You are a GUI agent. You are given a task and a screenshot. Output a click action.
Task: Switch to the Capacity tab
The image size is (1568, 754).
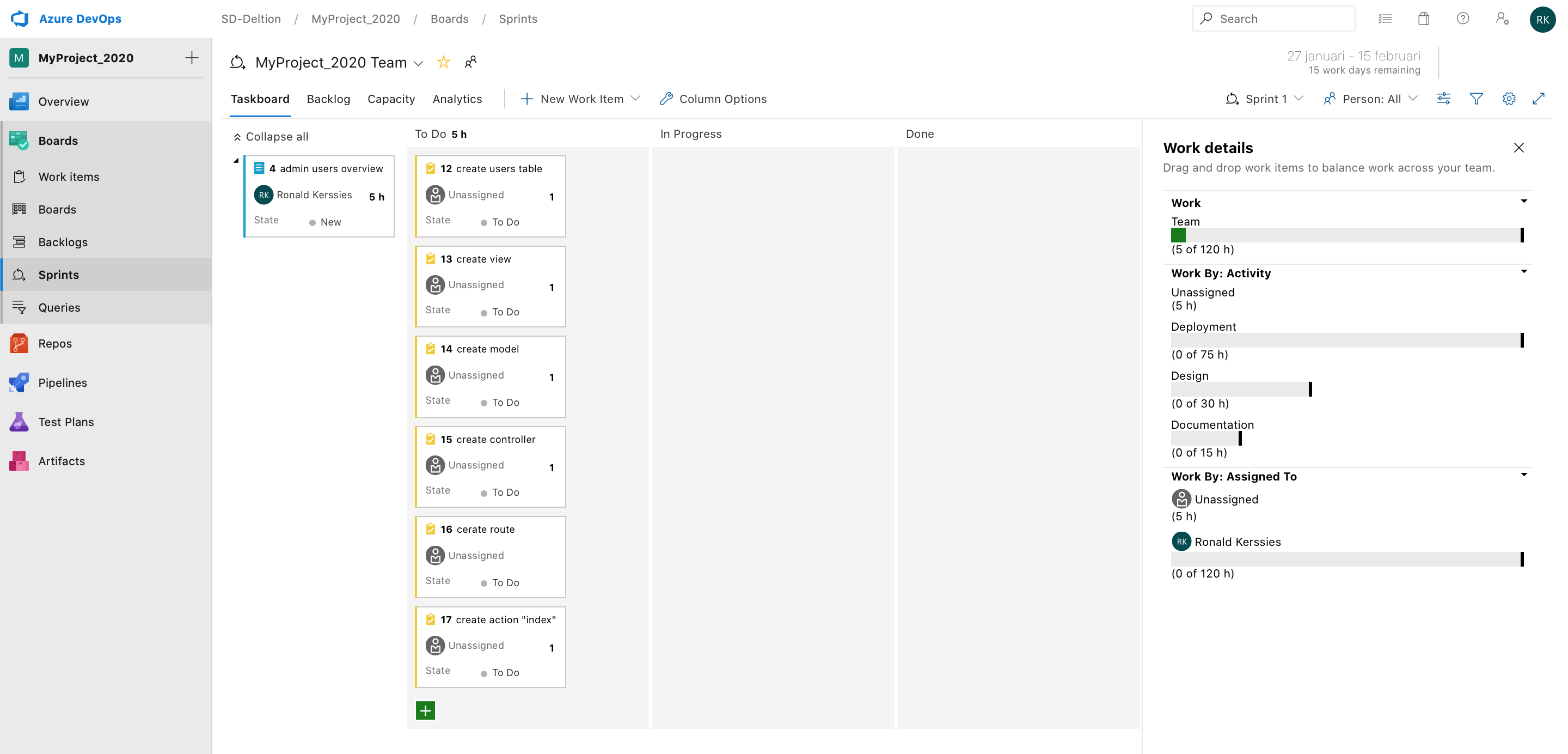(x=391, y=99)
